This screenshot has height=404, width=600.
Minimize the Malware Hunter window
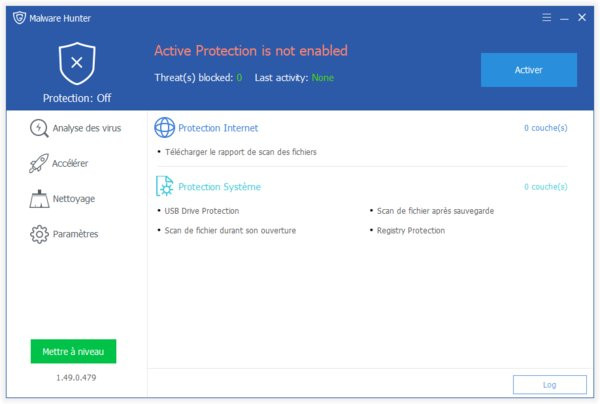point(564,18)
